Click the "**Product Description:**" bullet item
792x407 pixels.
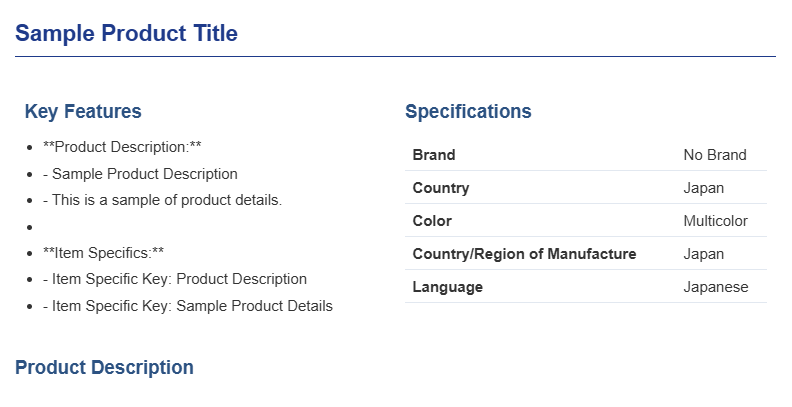[x=123, y=147]
